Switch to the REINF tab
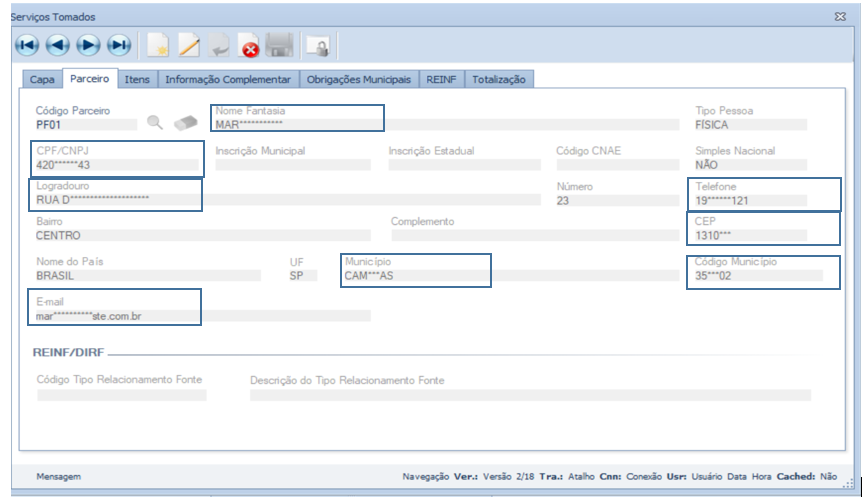The image size is (862, 497). click(441, 79)
